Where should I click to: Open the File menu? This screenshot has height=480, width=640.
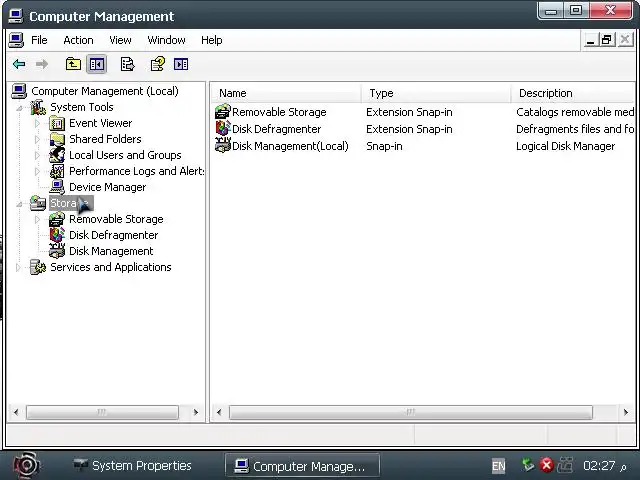(x=39, y=40)
